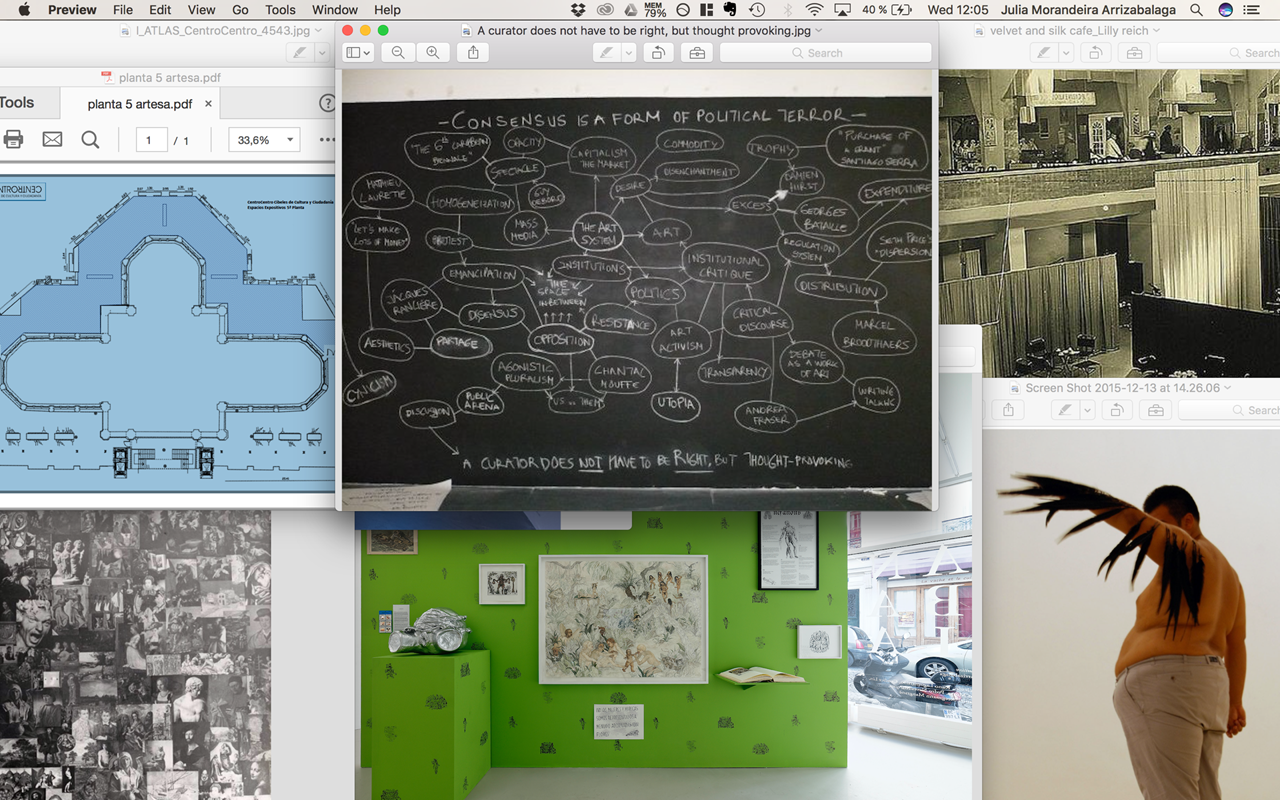
Task: Open the Acrobat help question mark
Action: click(x=327, y=103)
